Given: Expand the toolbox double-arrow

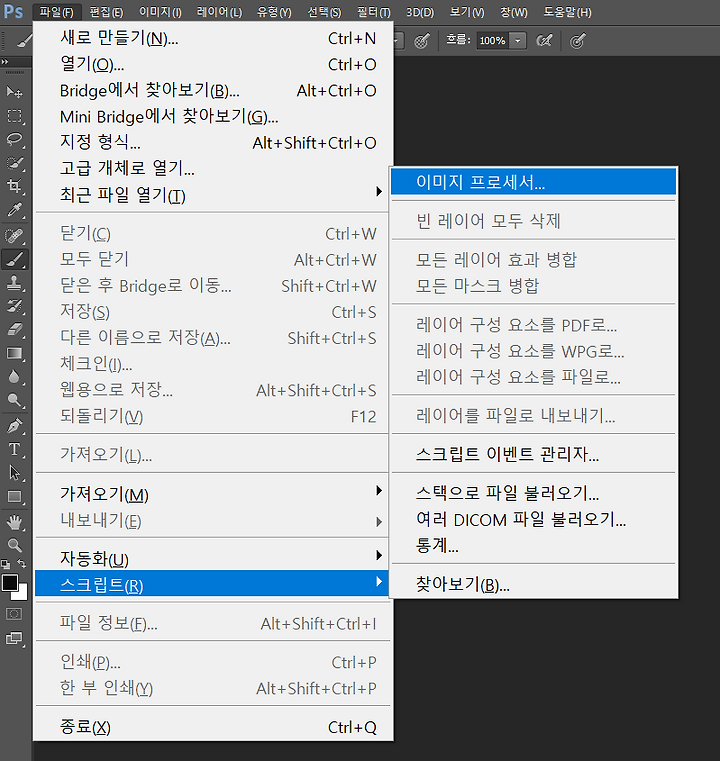Looking at the screenshot, I should 5,62.
